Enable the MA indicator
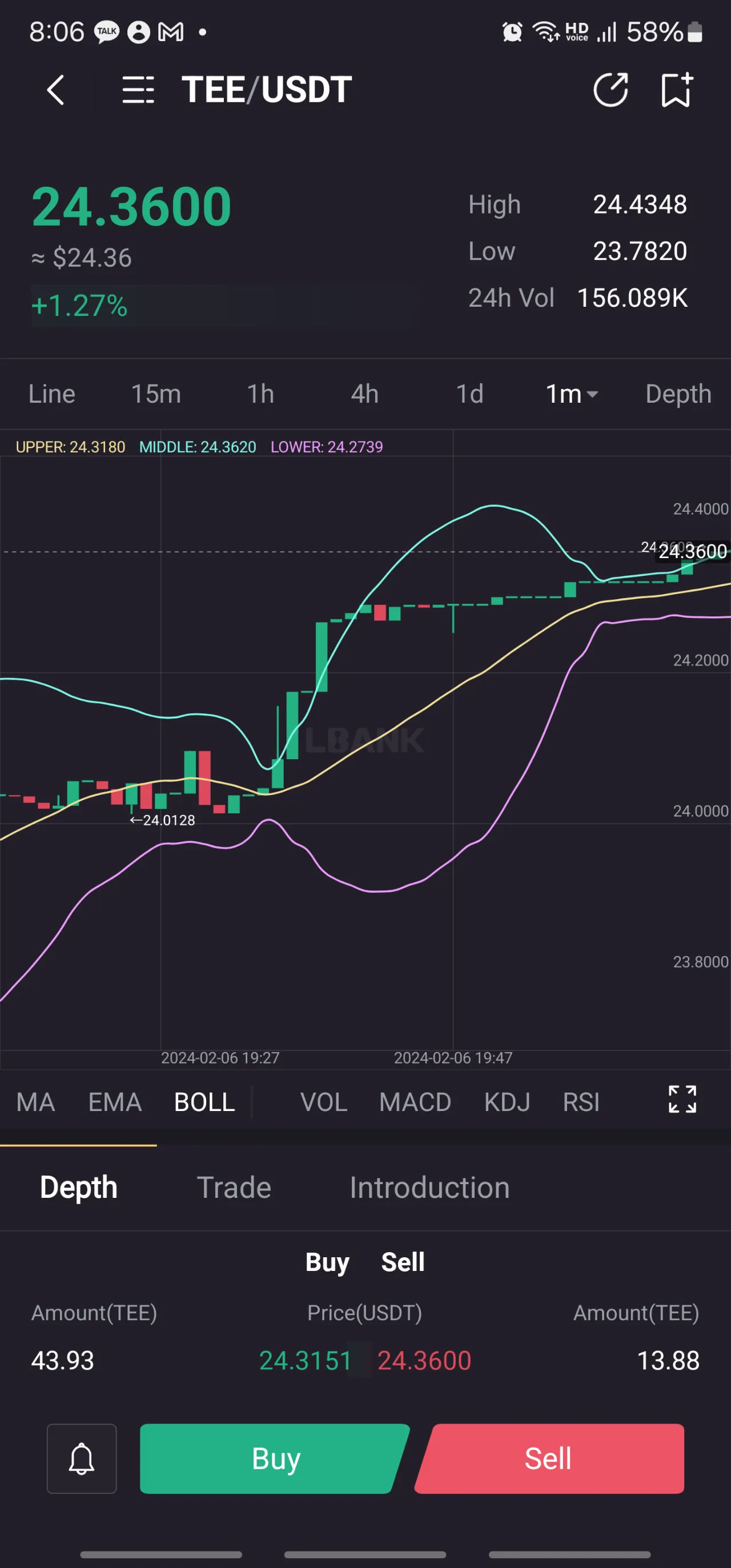Viewport: 731px width, 1568px height. pyautogui.click(x=35, y=1102)
